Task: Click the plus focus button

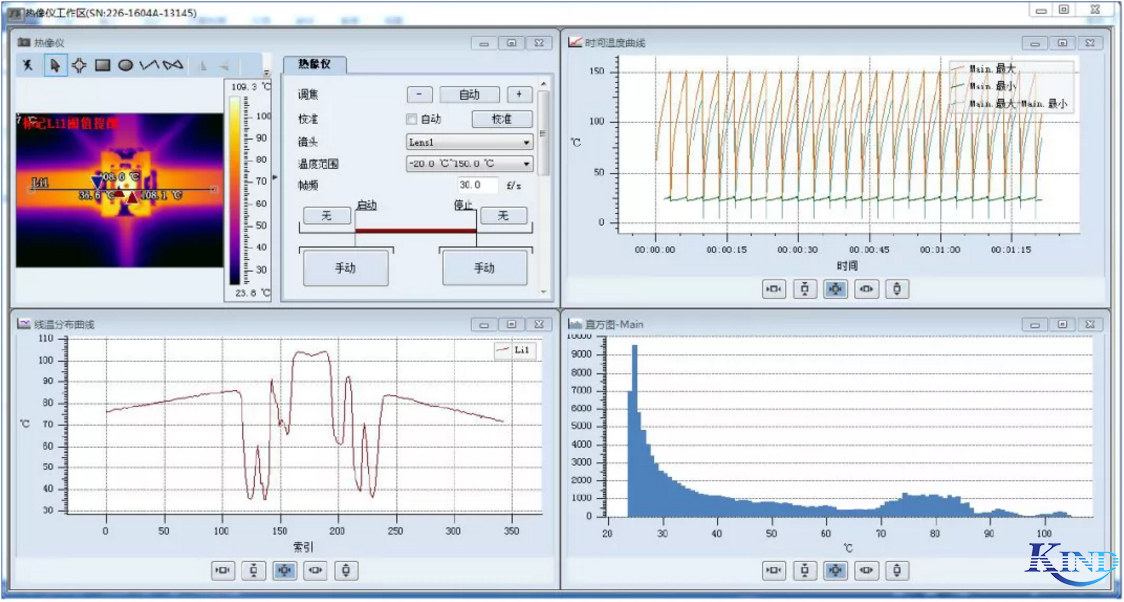Action: [519, 95]
